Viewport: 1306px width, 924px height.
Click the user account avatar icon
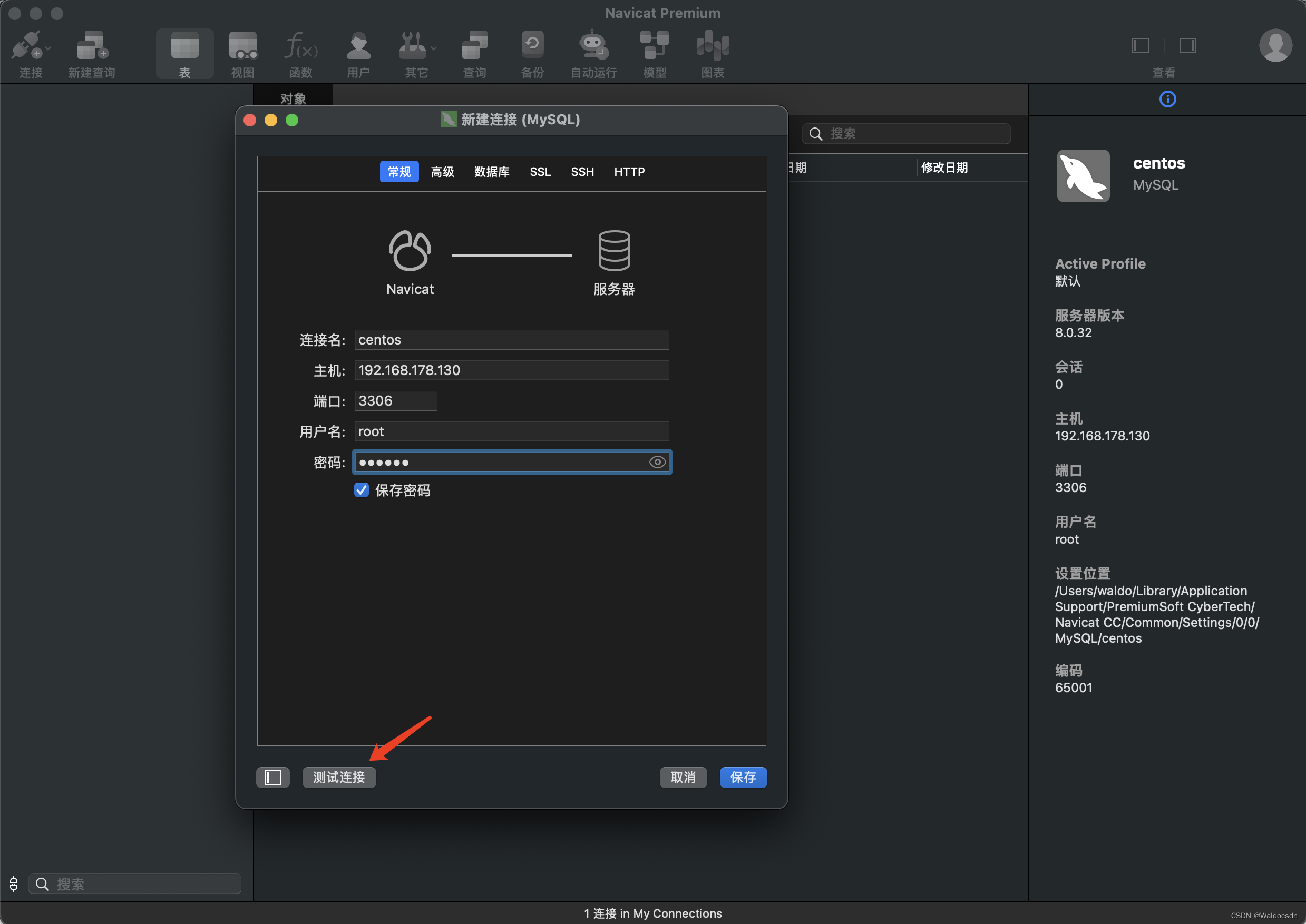pos(1275,45)
